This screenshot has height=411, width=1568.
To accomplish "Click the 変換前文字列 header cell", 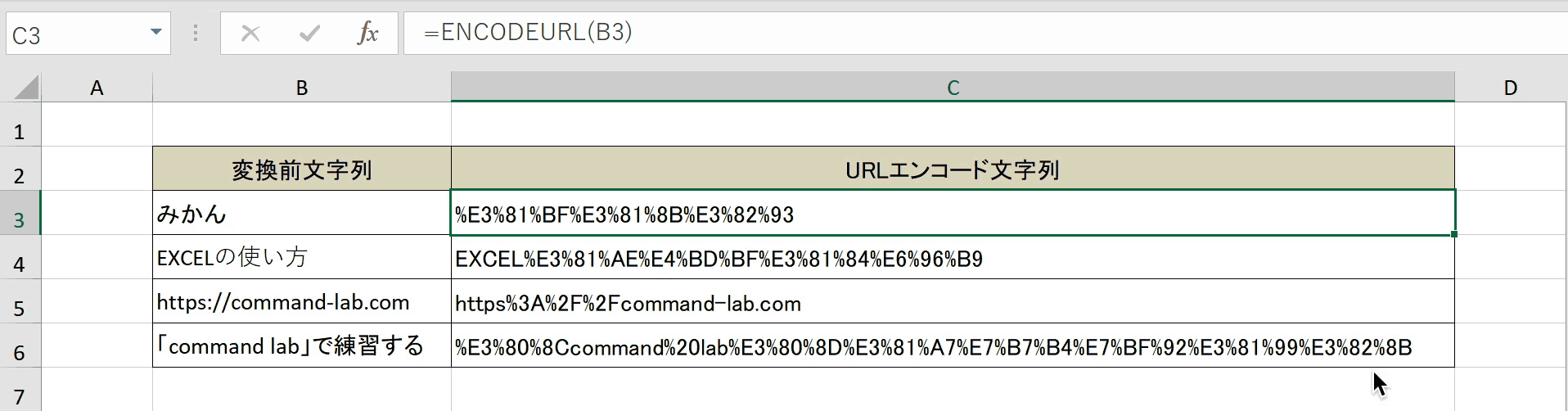I will (x=302, y=169).
